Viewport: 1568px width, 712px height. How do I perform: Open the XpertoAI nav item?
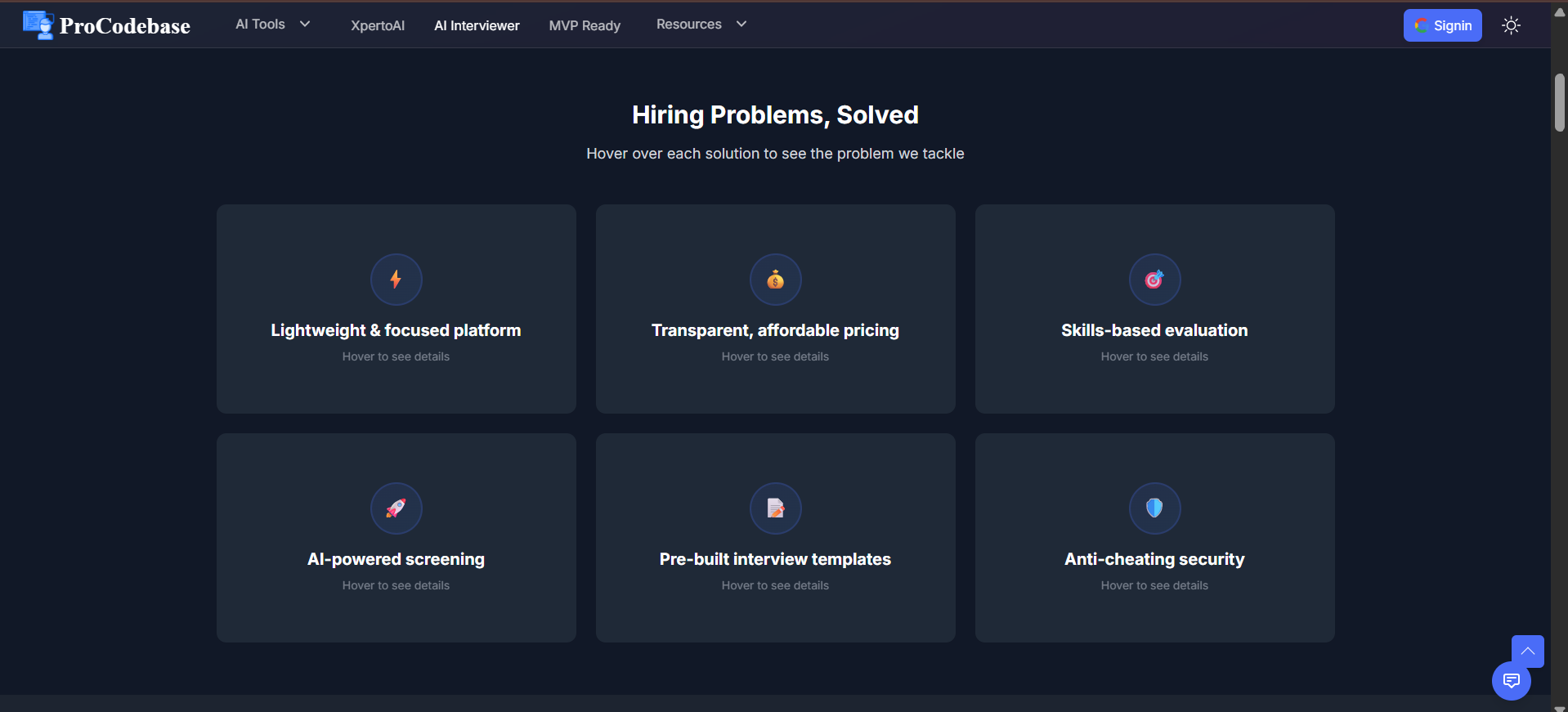[x=378, y=25]
